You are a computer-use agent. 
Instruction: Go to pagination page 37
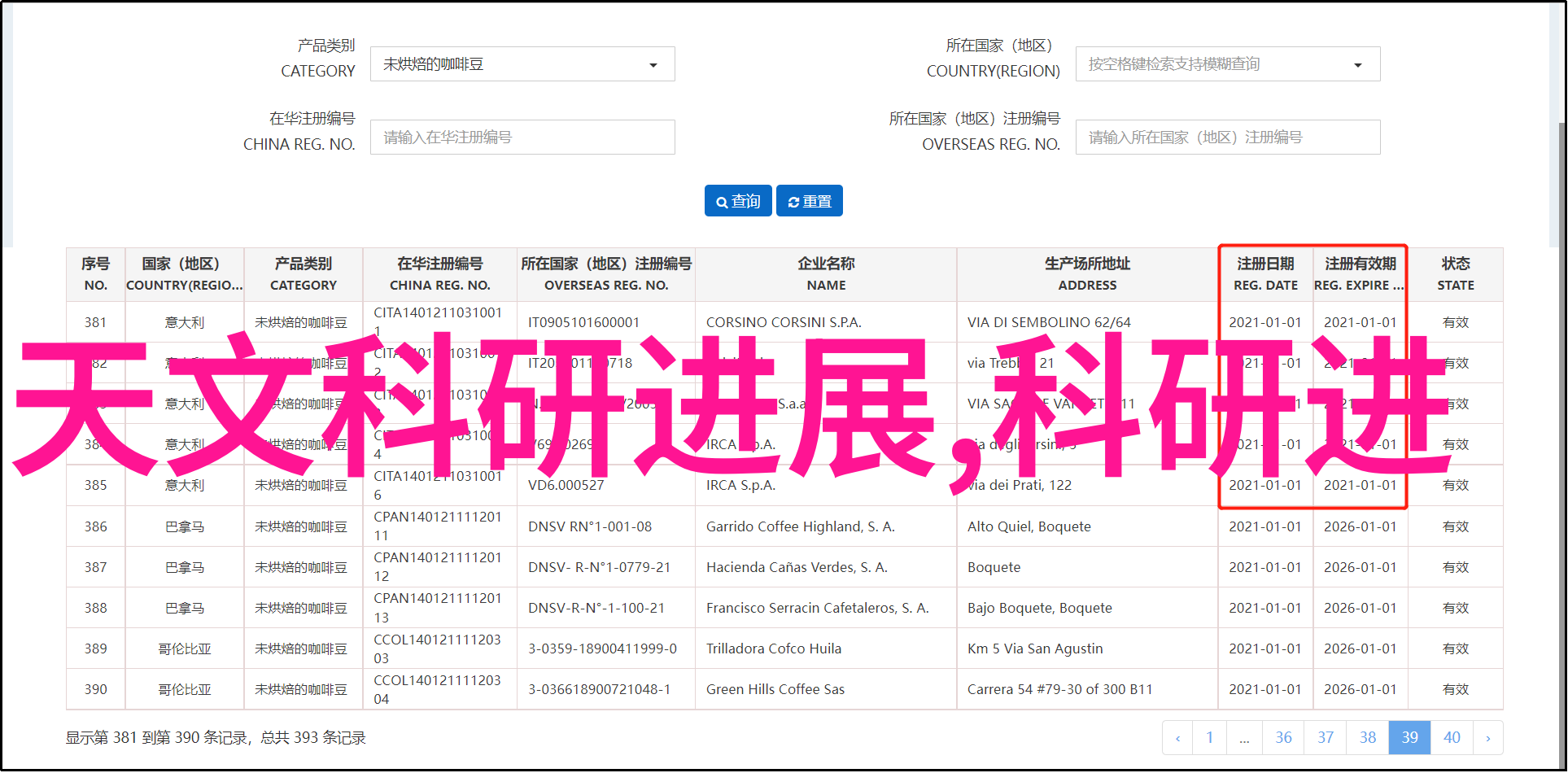[x=1326, y=738]
